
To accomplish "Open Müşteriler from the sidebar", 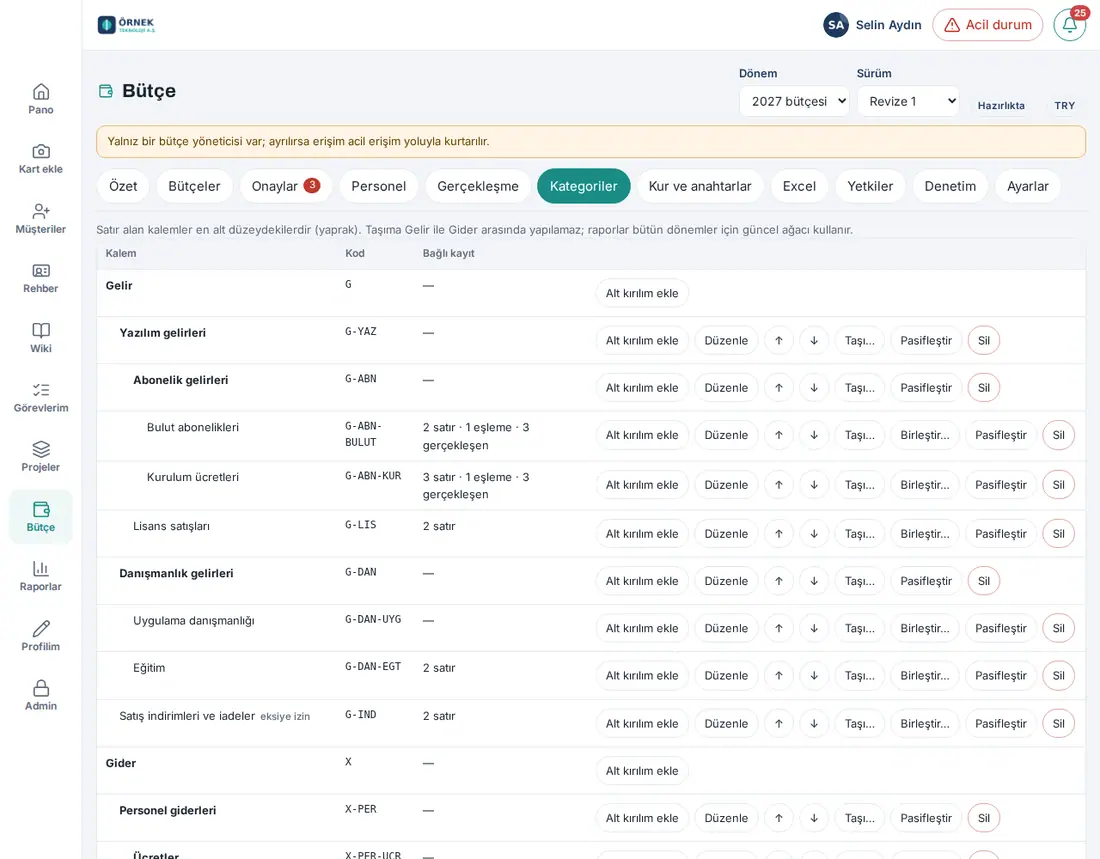I will coord(41,218).
